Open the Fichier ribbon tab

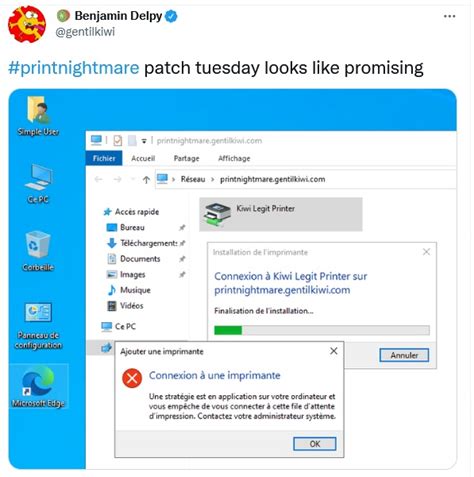pos(104,158)
